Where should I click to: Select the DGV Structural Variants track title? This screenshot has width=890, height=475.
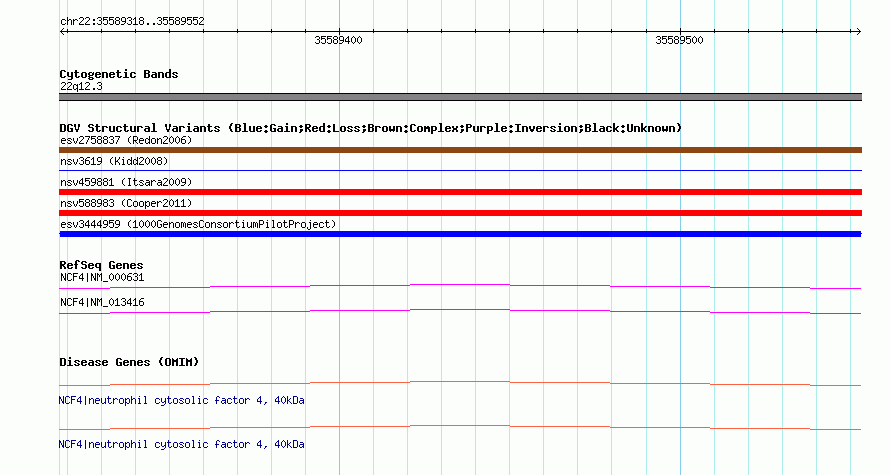pos(370,128)
